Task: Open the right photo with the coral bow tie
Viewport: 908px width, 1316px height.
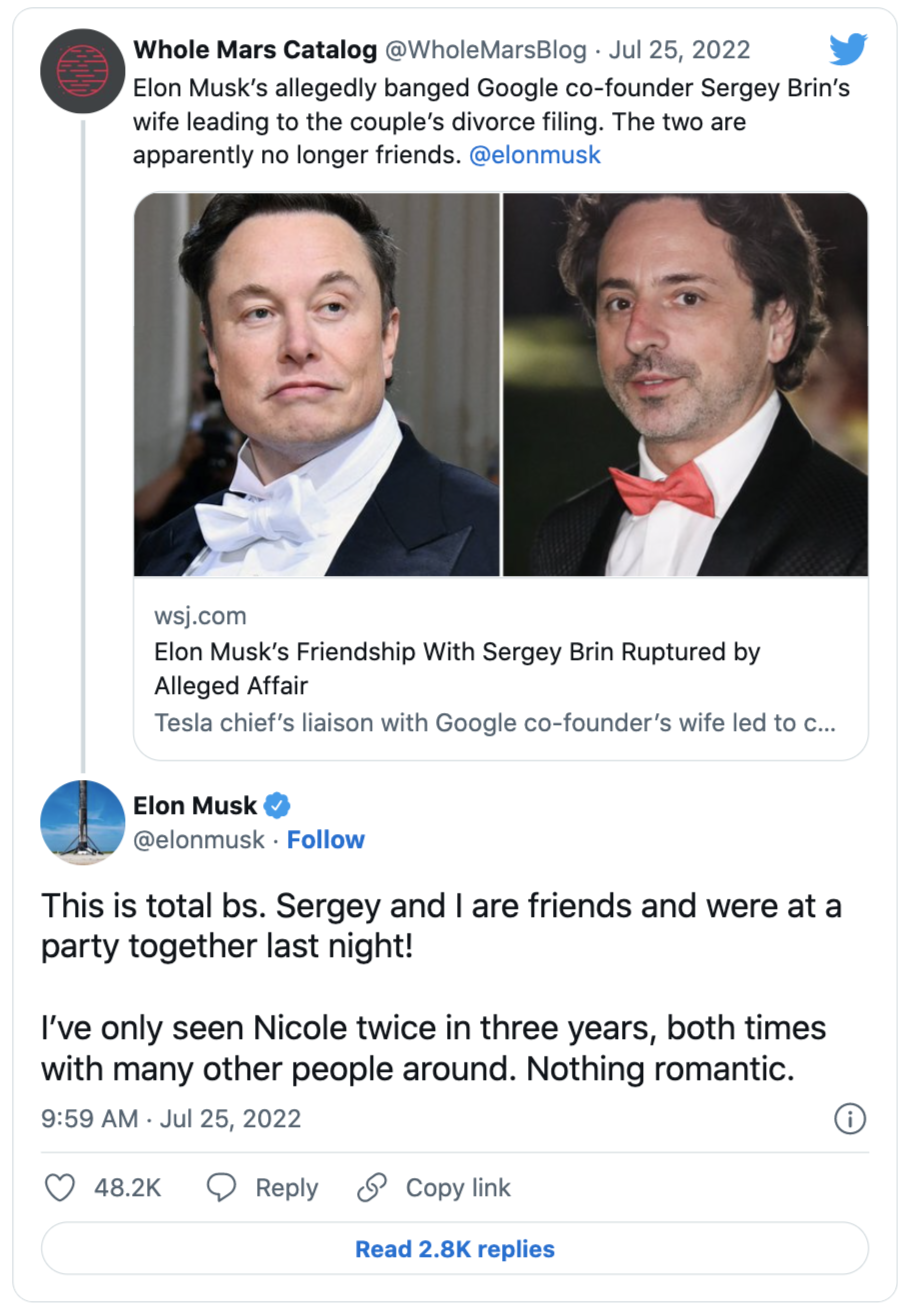Action: click(x=685, y=385)
